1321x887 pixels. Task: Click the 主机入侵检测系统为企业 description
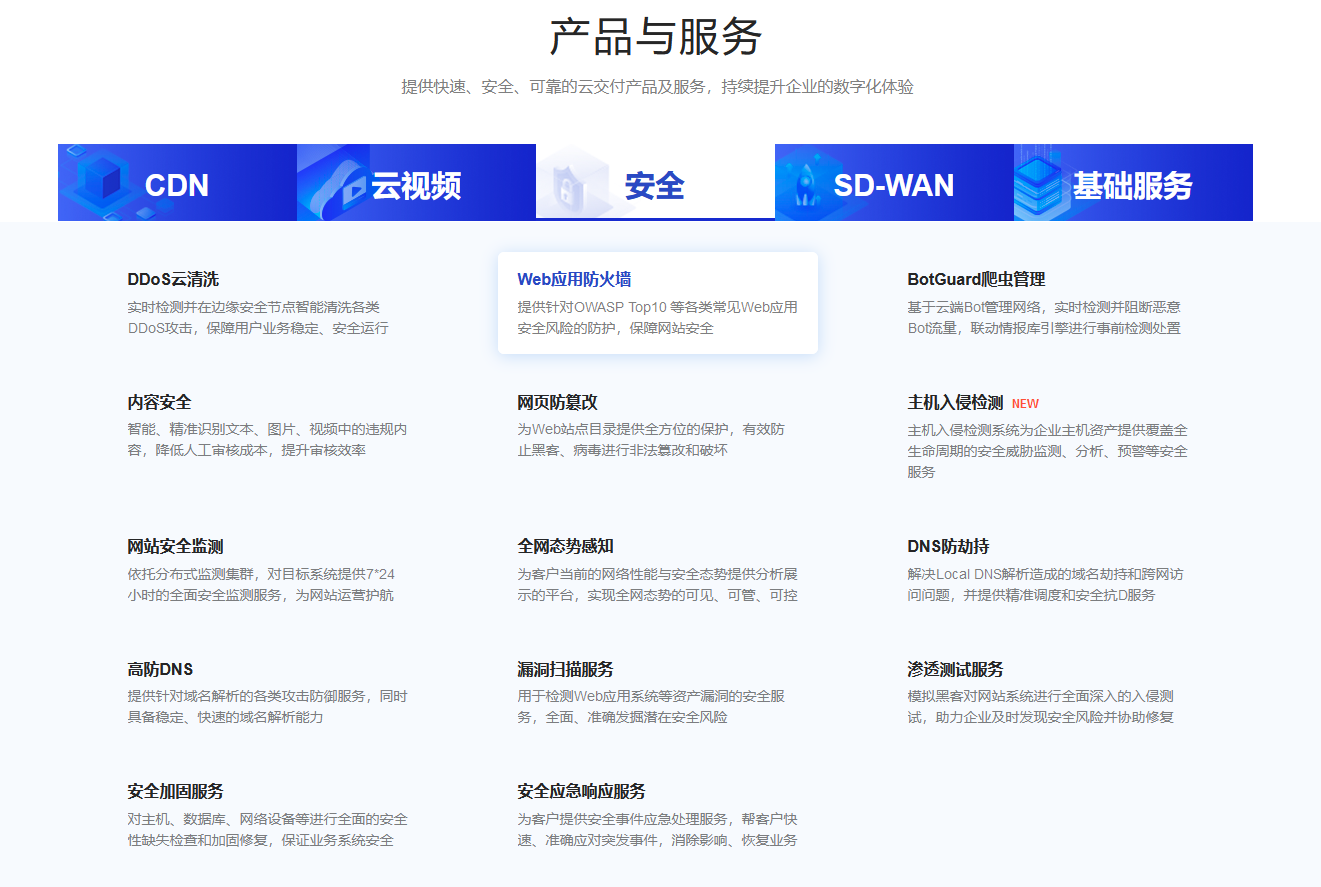coord(1047,451)
